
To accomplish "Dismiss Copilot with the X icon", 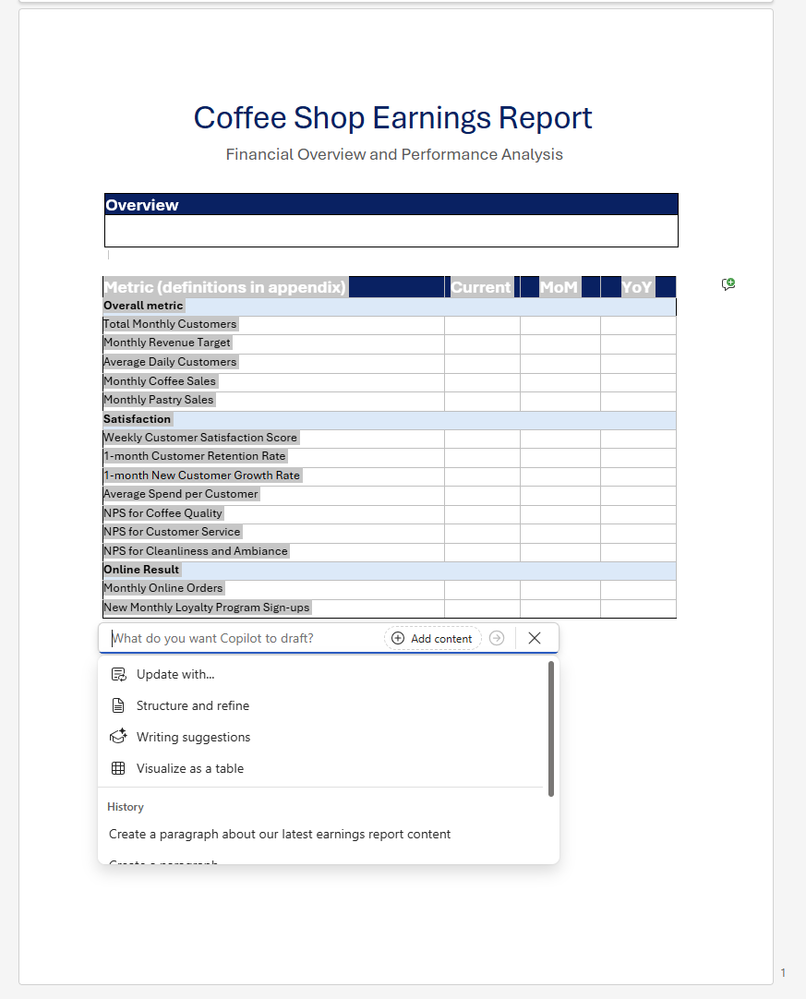I will pyautogui.click(x=534, y=638).
